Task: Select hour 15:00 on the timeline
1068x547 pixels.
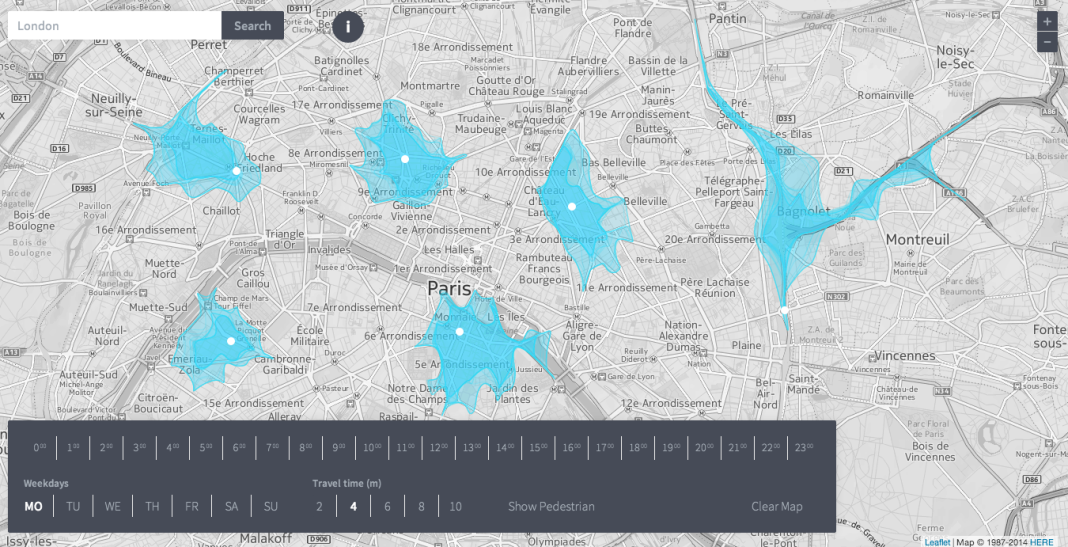Action: [539, 448]
